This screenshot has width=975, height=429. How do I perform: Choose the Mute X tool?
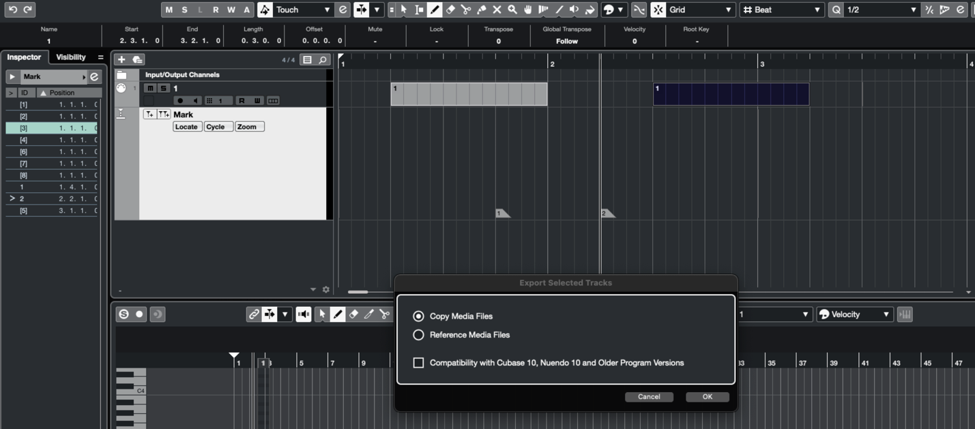pyautogui.click(x=497, y=9)
